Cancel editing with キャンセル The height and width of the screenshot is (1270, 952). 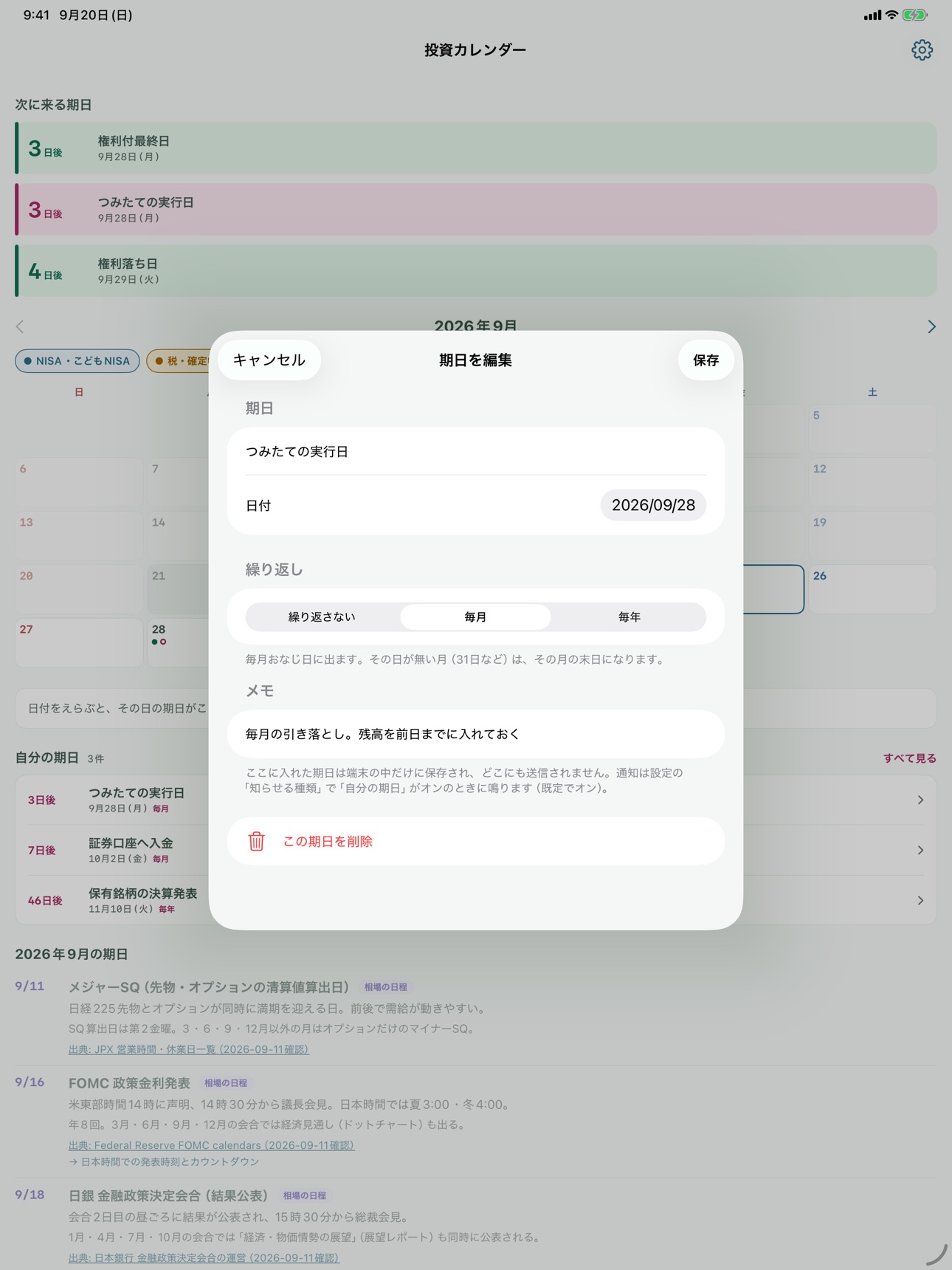click(269, 360)
